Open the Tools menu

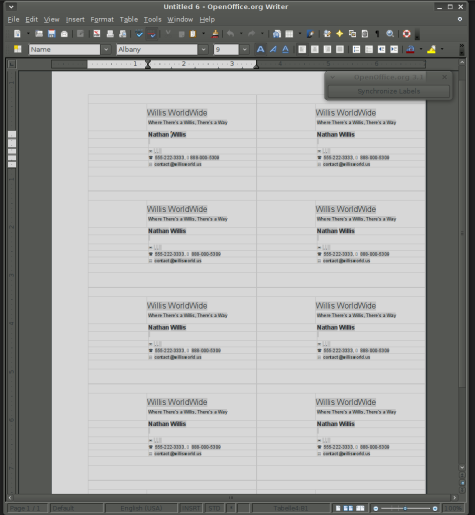(x=153, y=20)
